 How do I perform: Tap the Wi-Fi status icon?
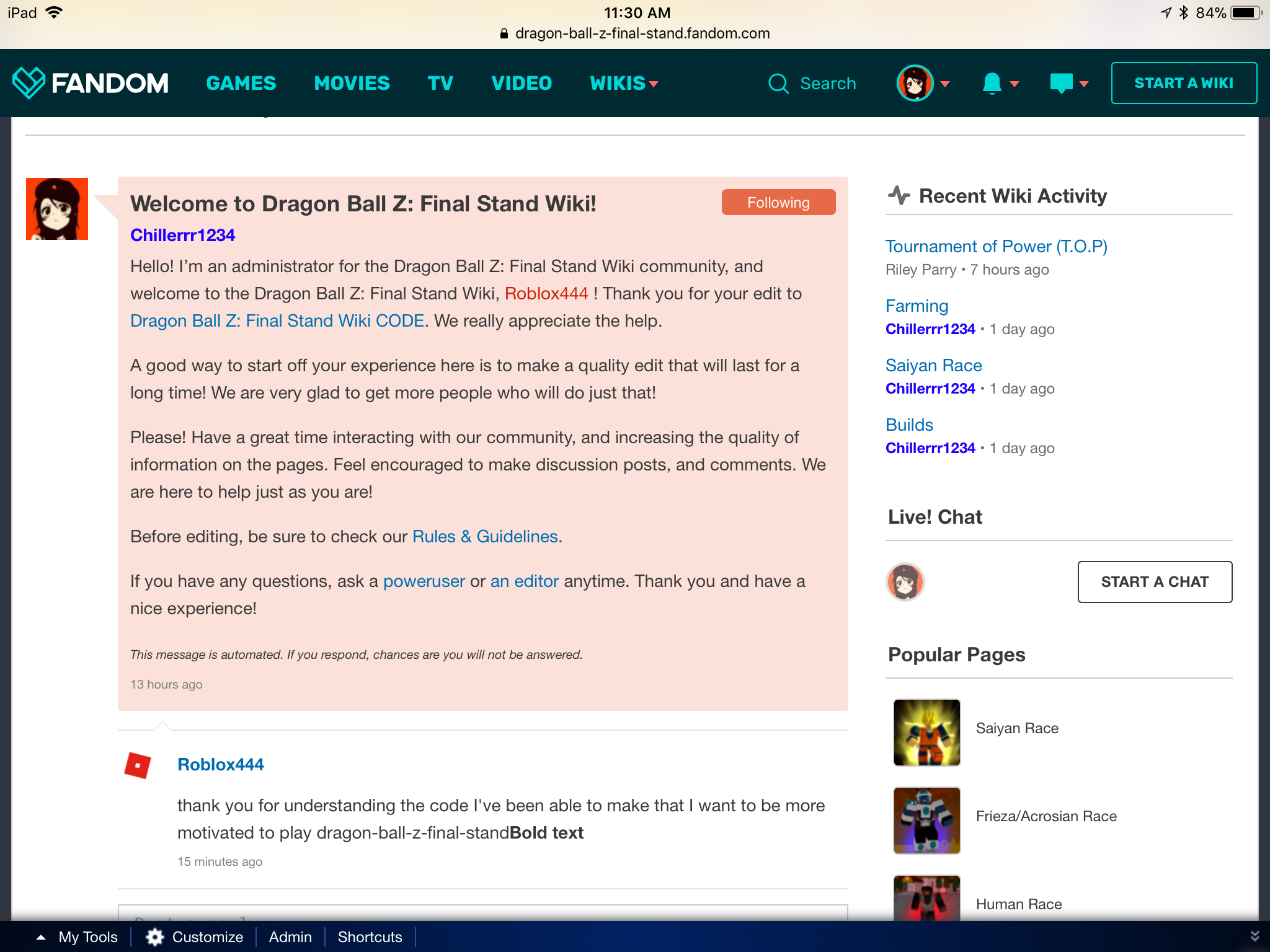click(55, 12)
